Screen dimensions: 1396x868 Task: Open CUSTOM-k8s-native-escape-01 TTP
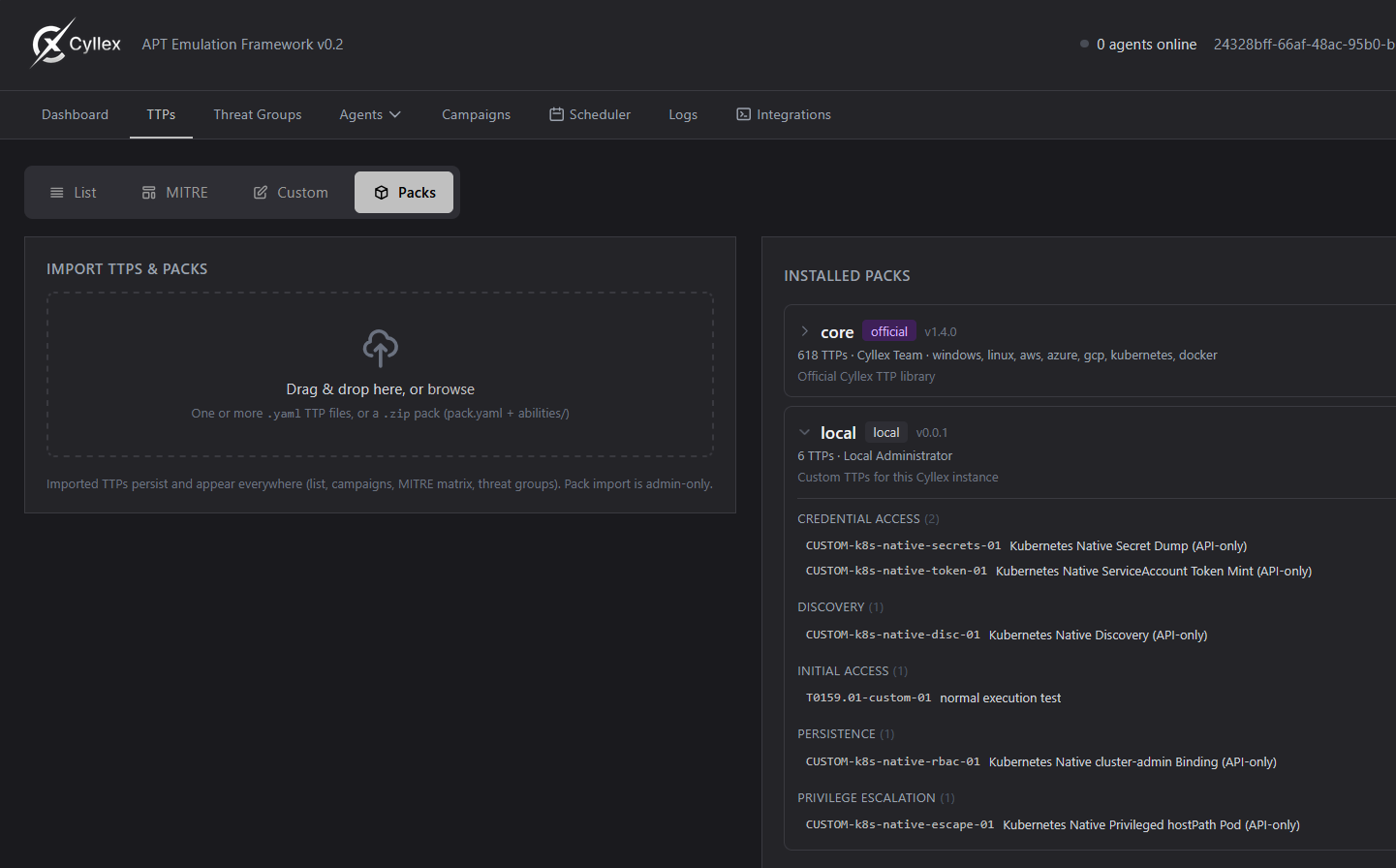[x=1053, y=824]
